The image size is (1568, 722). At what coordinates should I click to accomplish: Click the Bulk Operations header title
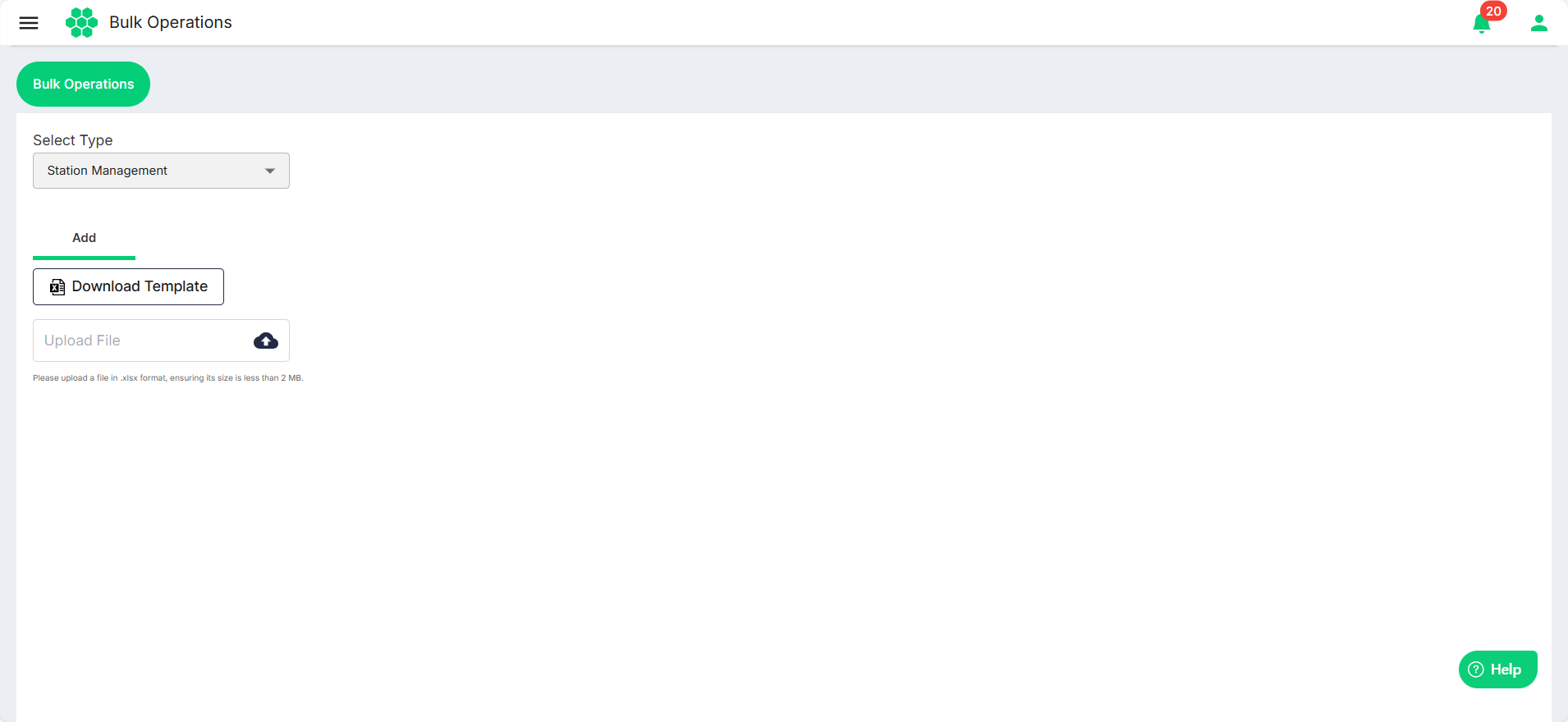[171, 23]
